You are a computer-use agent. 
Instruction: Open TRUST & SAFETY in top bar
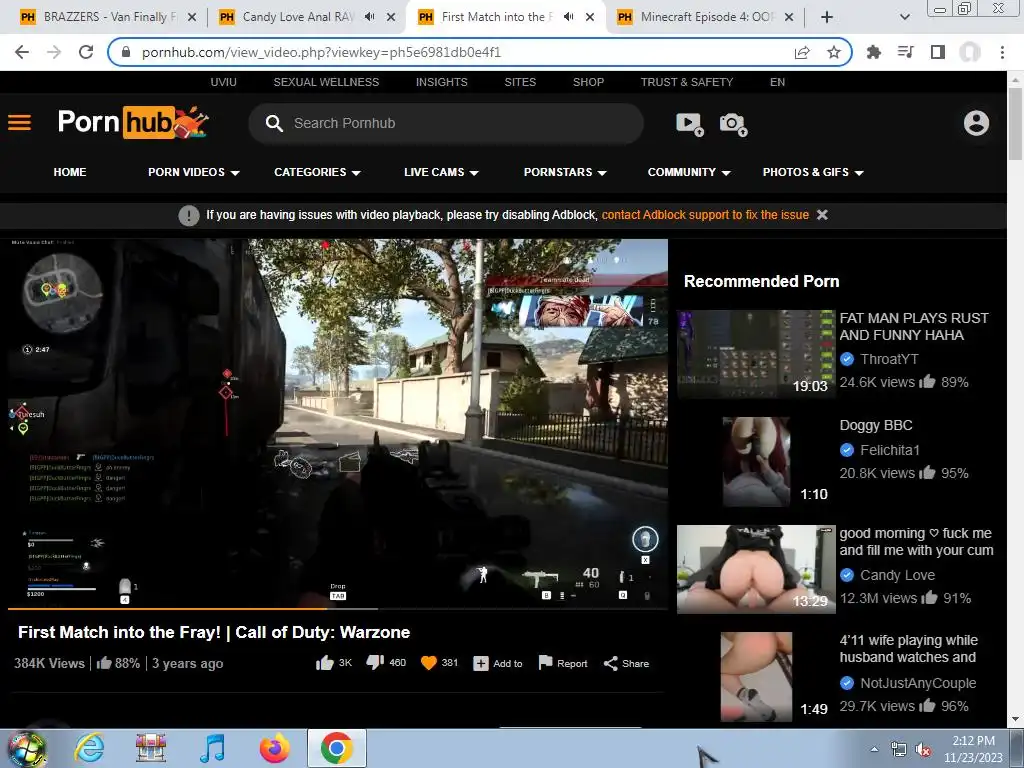click(687, 82)
